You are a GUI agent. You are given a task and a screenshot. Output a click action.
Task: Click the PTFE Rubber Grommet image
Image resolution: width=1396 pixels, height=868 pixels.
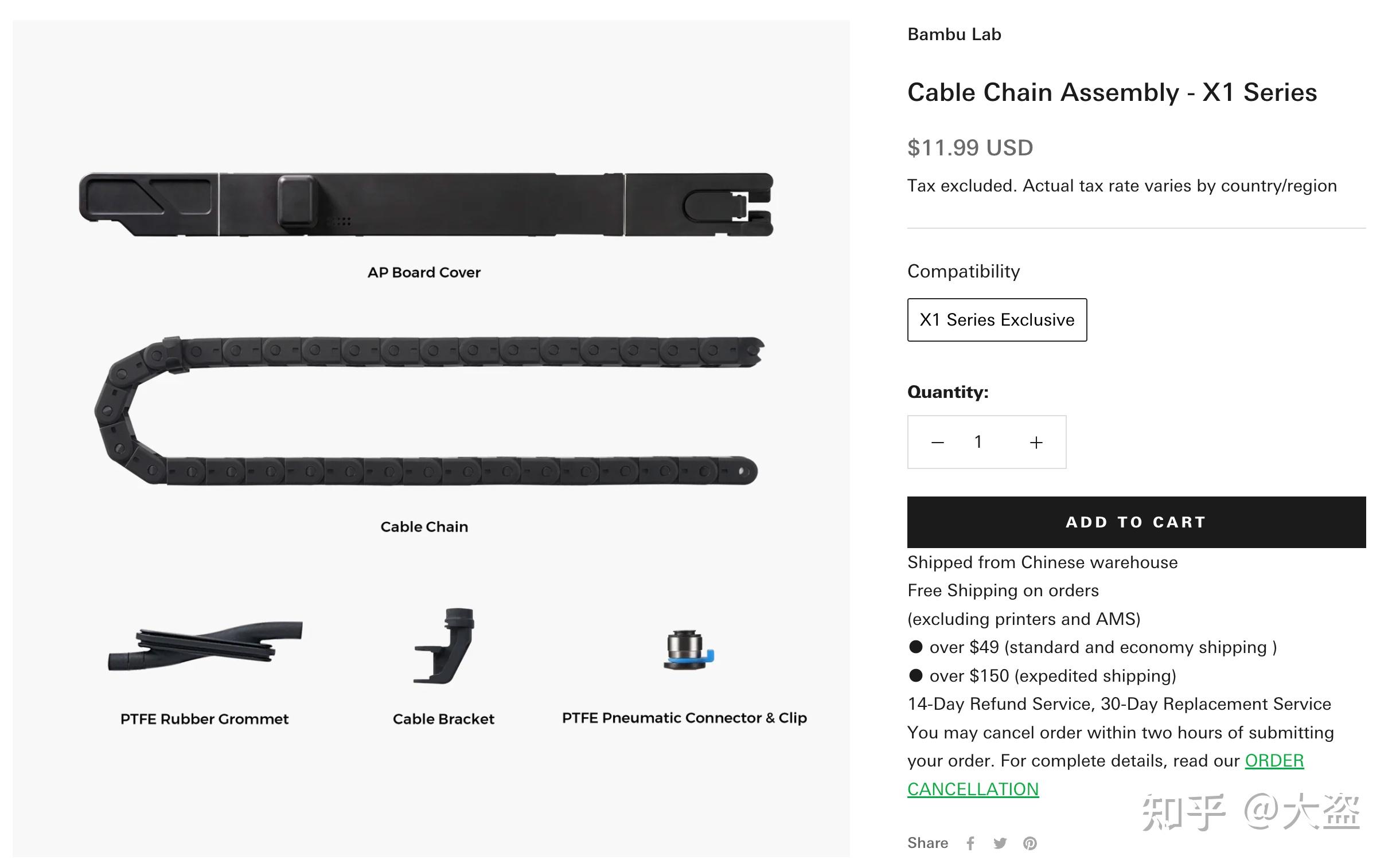point(204,646)
